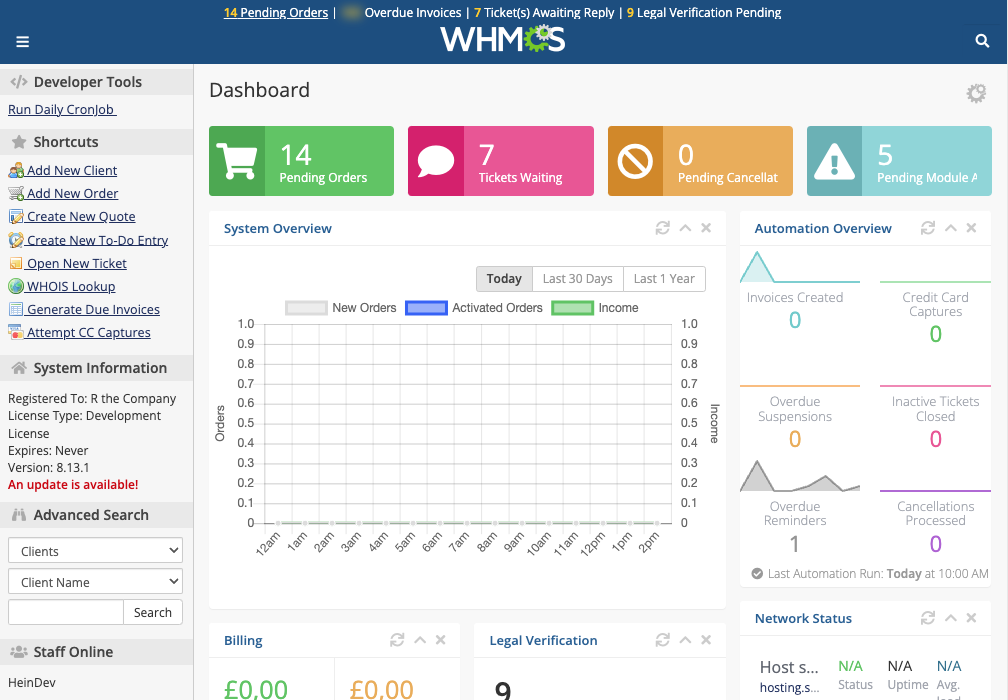Close the System Overview widget

pyautogui.click(x=706, y=228)
